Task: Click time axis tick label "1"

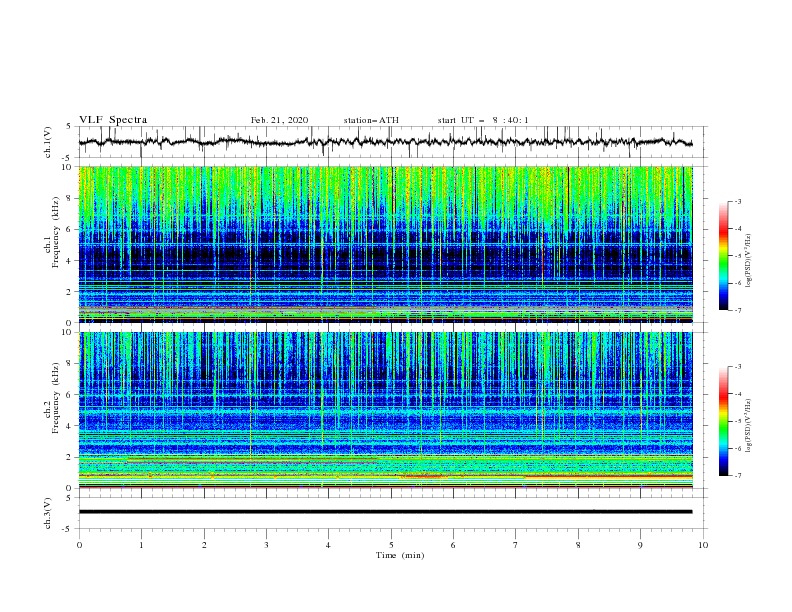Action: tap(141, 545)
